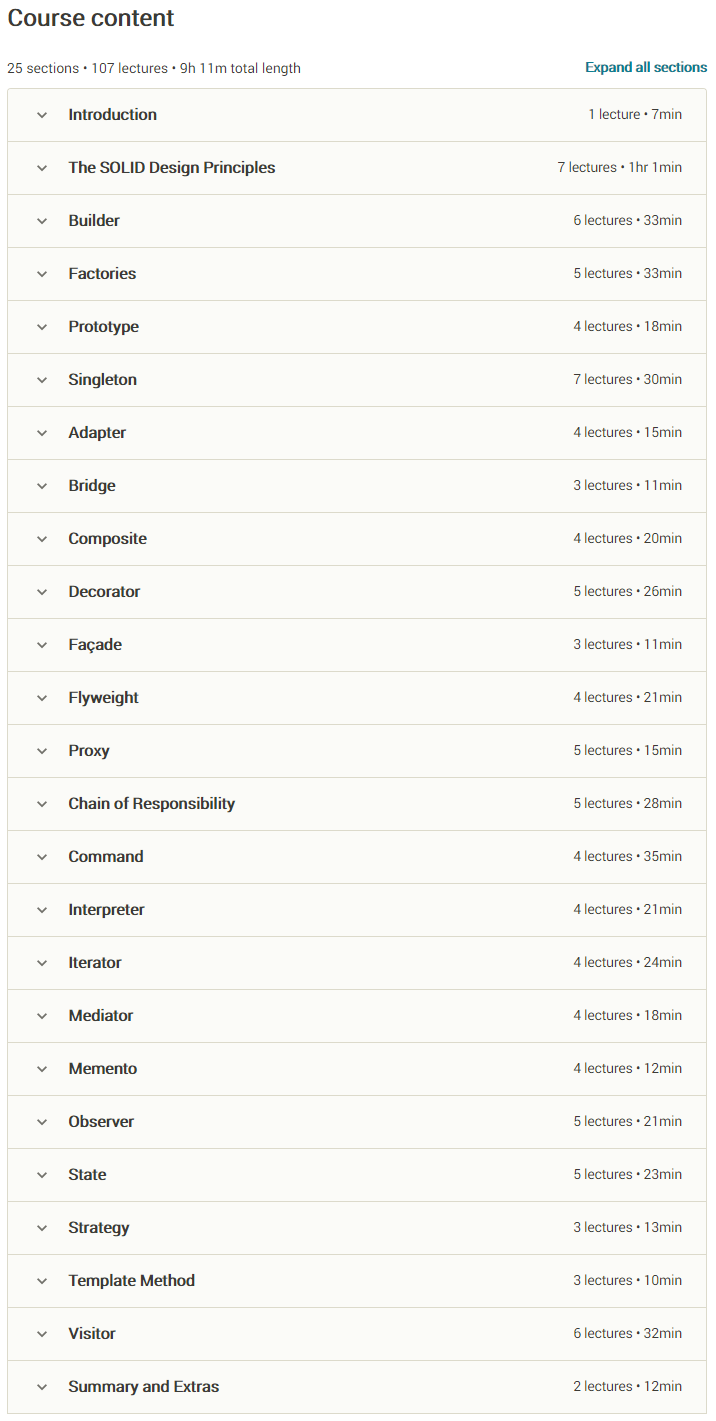Click the Summary and Extras heading
The image size is (716, 1421).
143,1387
